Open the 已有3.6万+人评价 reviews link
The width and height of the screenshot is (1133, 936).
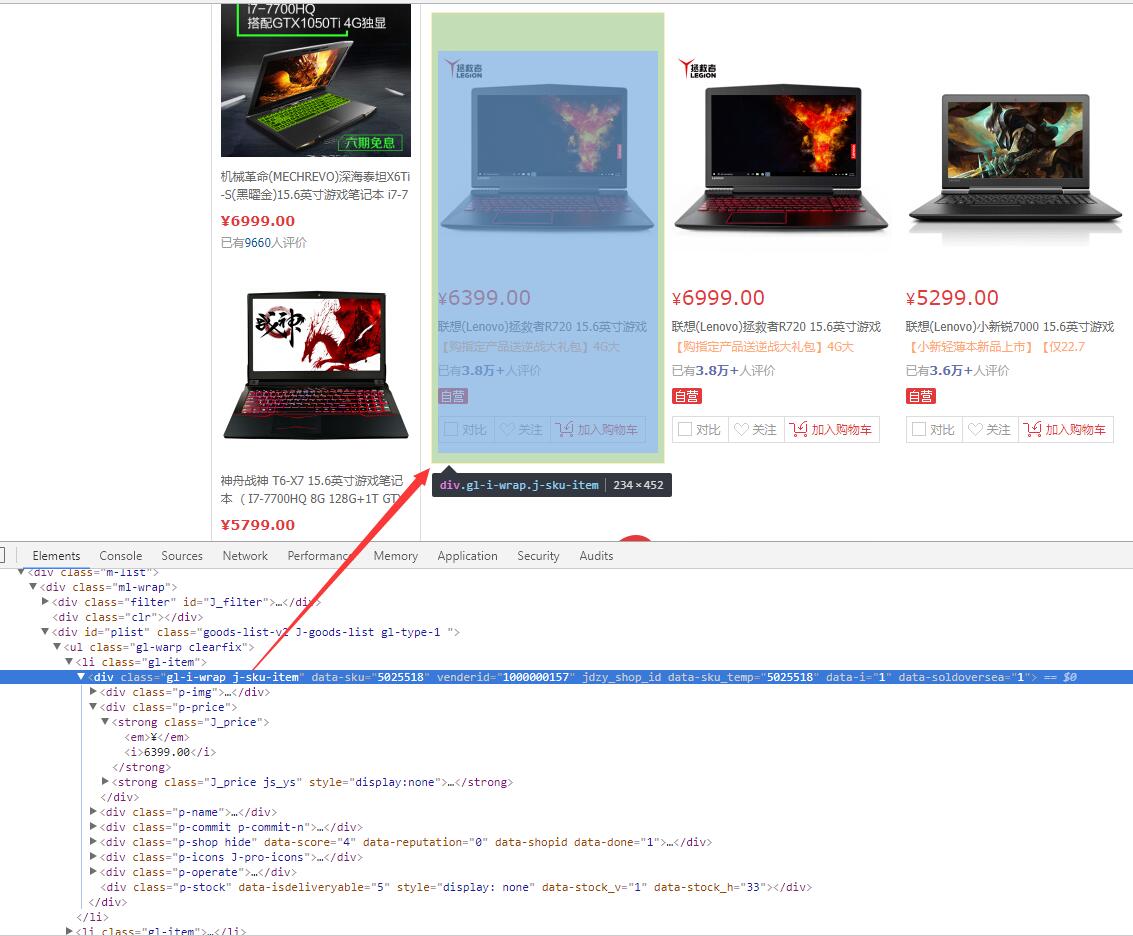(x=957, y=370)
